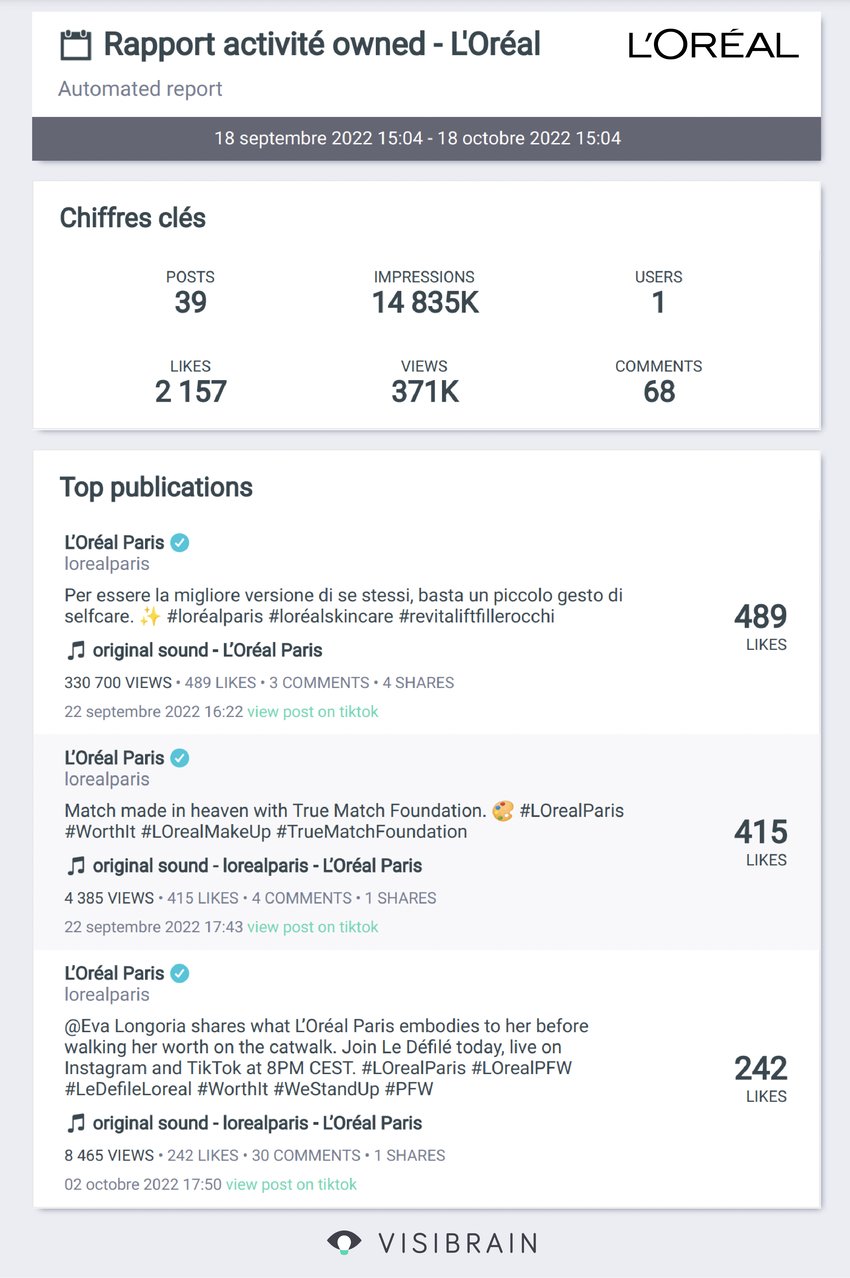Image resolution: width=850 pixels, height=1278 pixels.
Task: Click the calendar icon beside report title
Action: click(76, 45)
